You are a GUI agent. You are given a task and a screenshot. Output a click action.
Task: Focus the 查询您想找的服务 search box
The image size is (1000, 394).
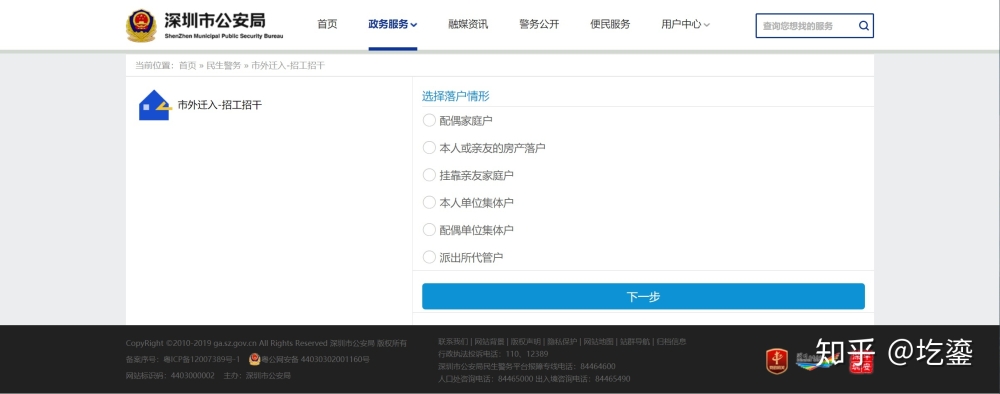(807, 26)
